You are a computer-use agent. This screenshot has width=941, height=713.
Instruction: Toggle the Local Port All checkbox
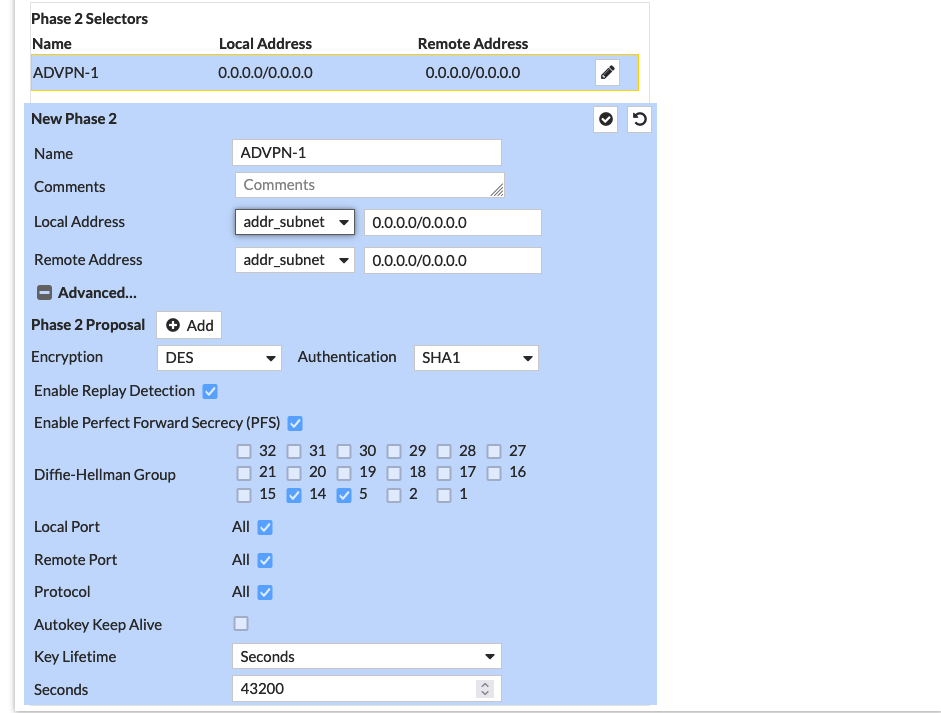coord(265,527)
